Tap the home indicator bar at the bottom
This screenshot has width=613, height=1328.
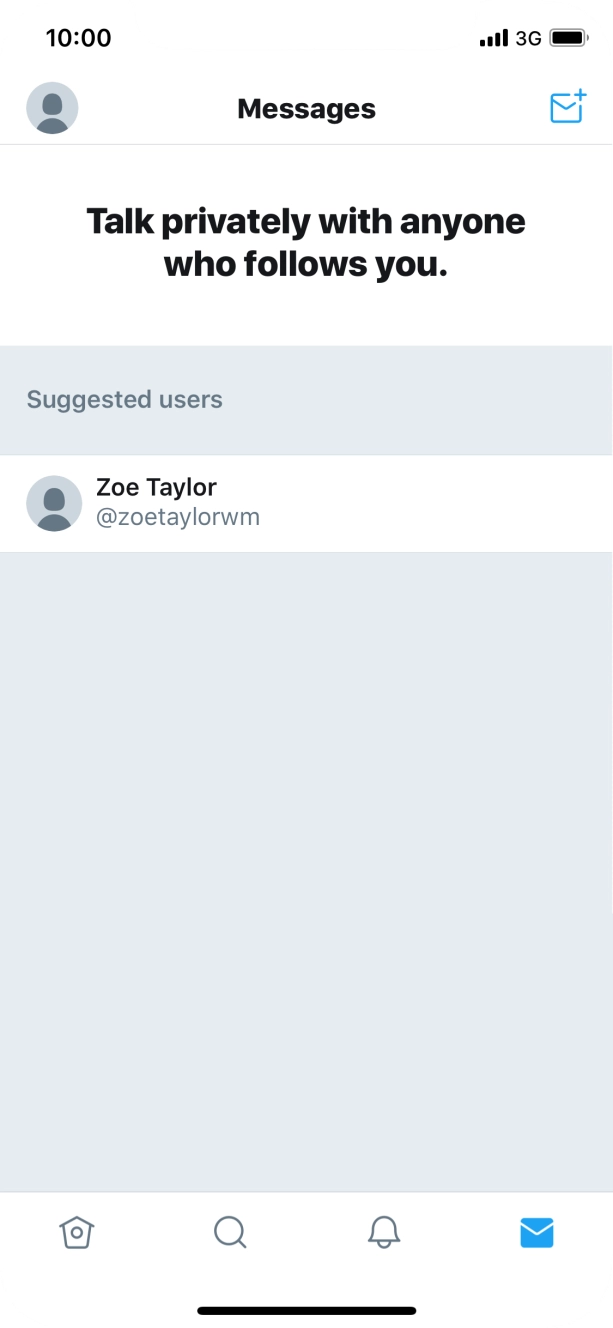[x=306, y=1310]
